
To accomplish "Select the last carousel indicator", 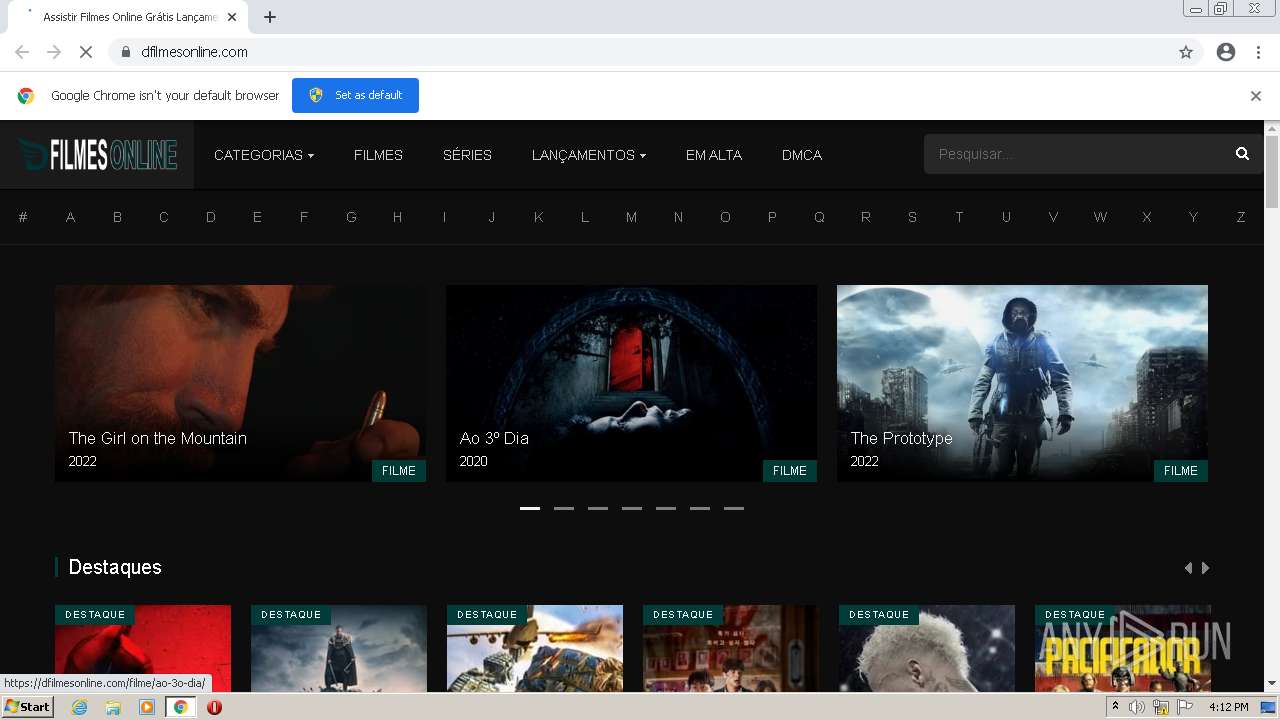I will tap(734, 508).
